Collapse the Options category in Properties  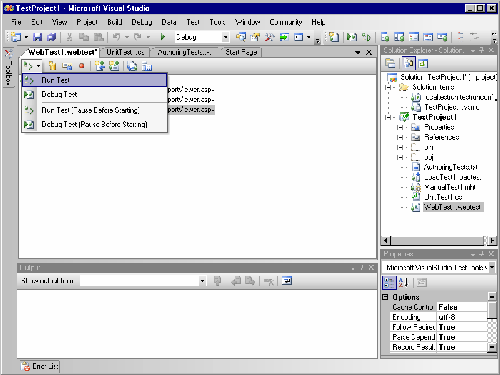(x=385, y=297)
